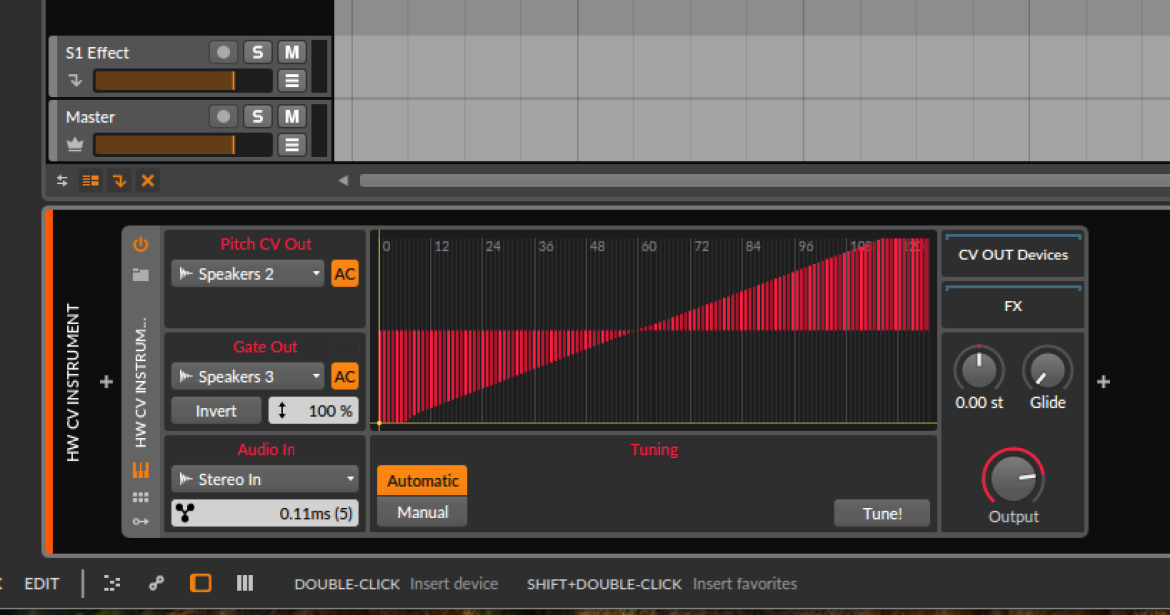Viewport: 1170px width, 615px height.
Task: Click the Tuning section label
Action: tap(654, 450)
